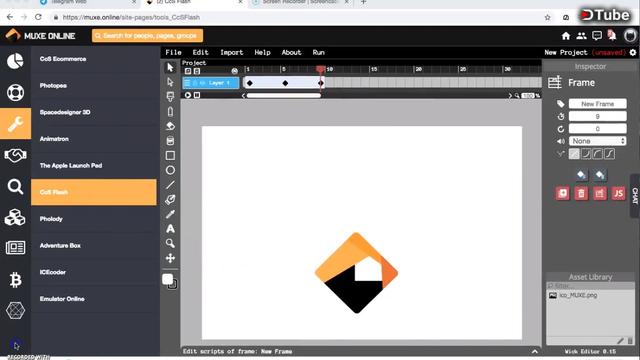Open the Edit menu

(x=200, y=53)
